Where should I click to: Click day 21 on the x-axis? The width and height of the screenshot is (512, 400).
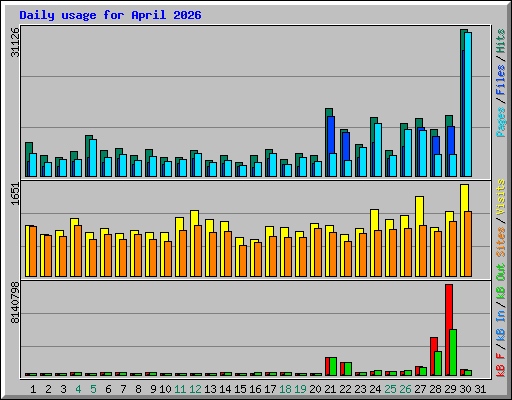330,389
